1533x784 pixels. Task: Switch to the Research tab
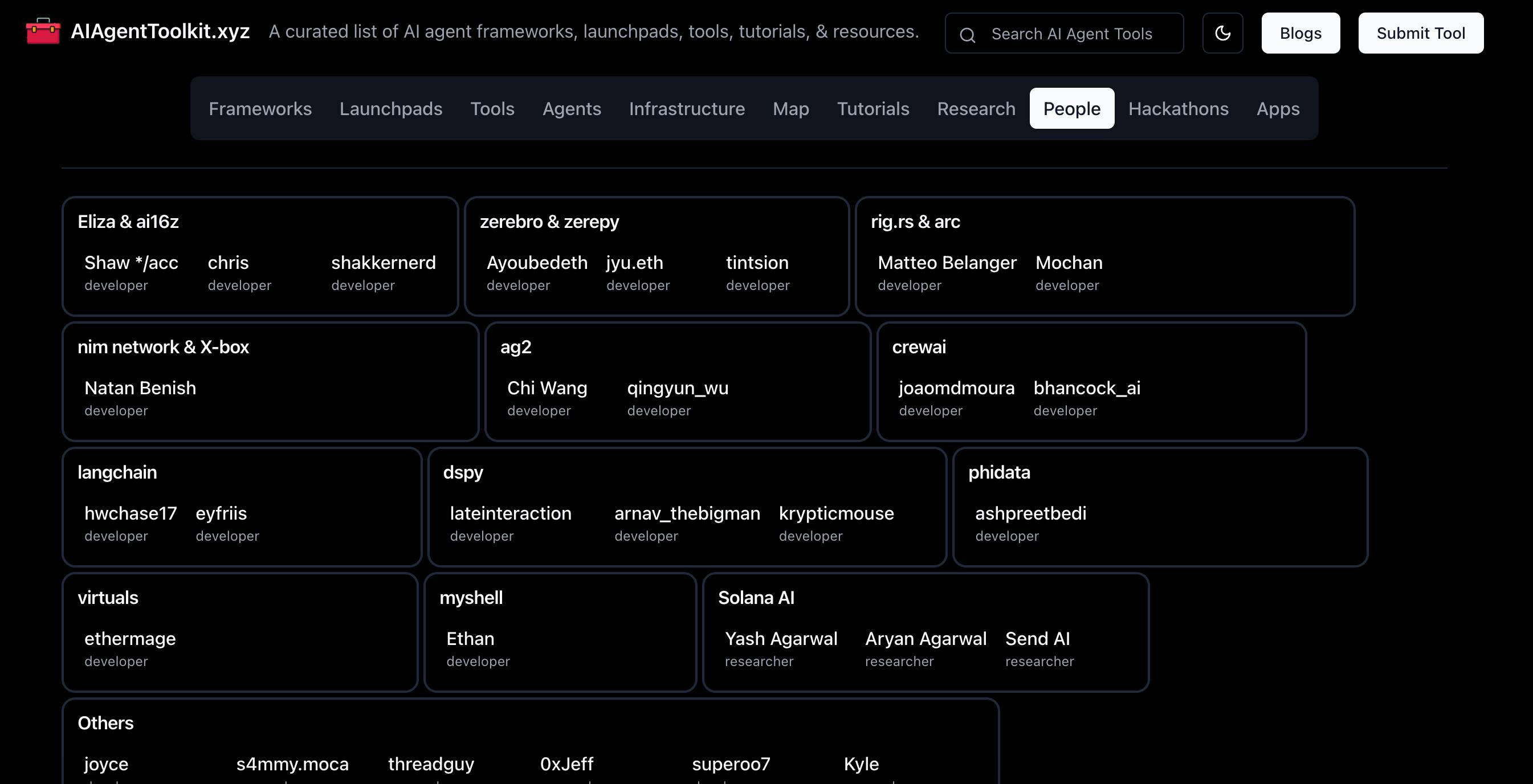[x=976, y=109]
